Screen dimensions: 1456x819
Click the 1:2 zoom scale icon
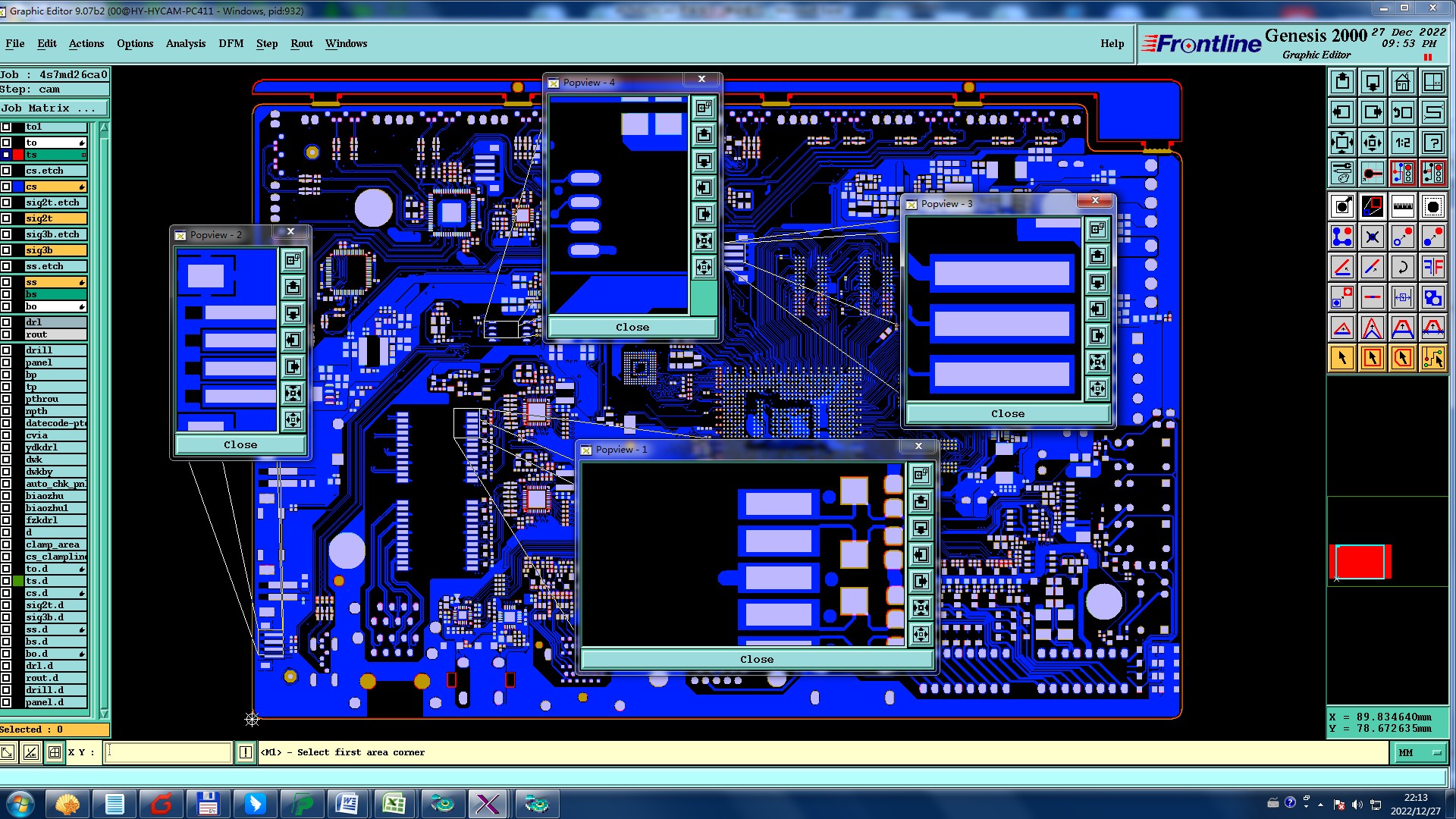(x=1402, y=143)
